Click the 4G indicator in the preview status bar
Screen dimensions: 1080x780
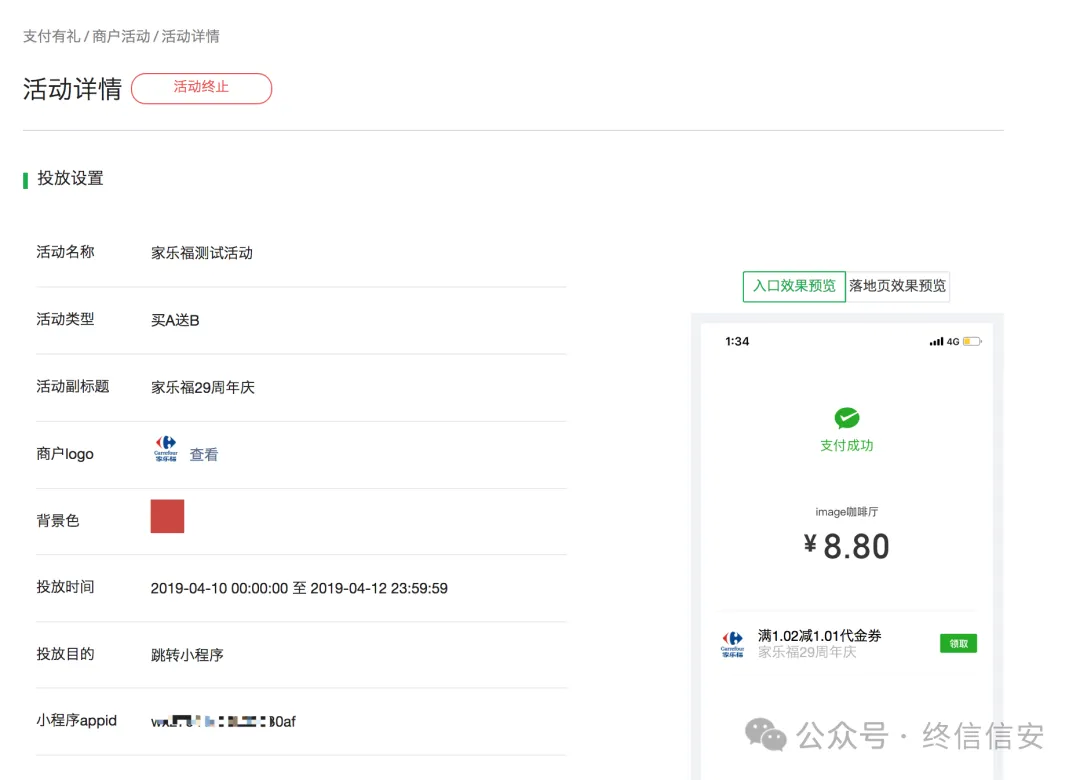pyautogui.click(x=952, y=341)
